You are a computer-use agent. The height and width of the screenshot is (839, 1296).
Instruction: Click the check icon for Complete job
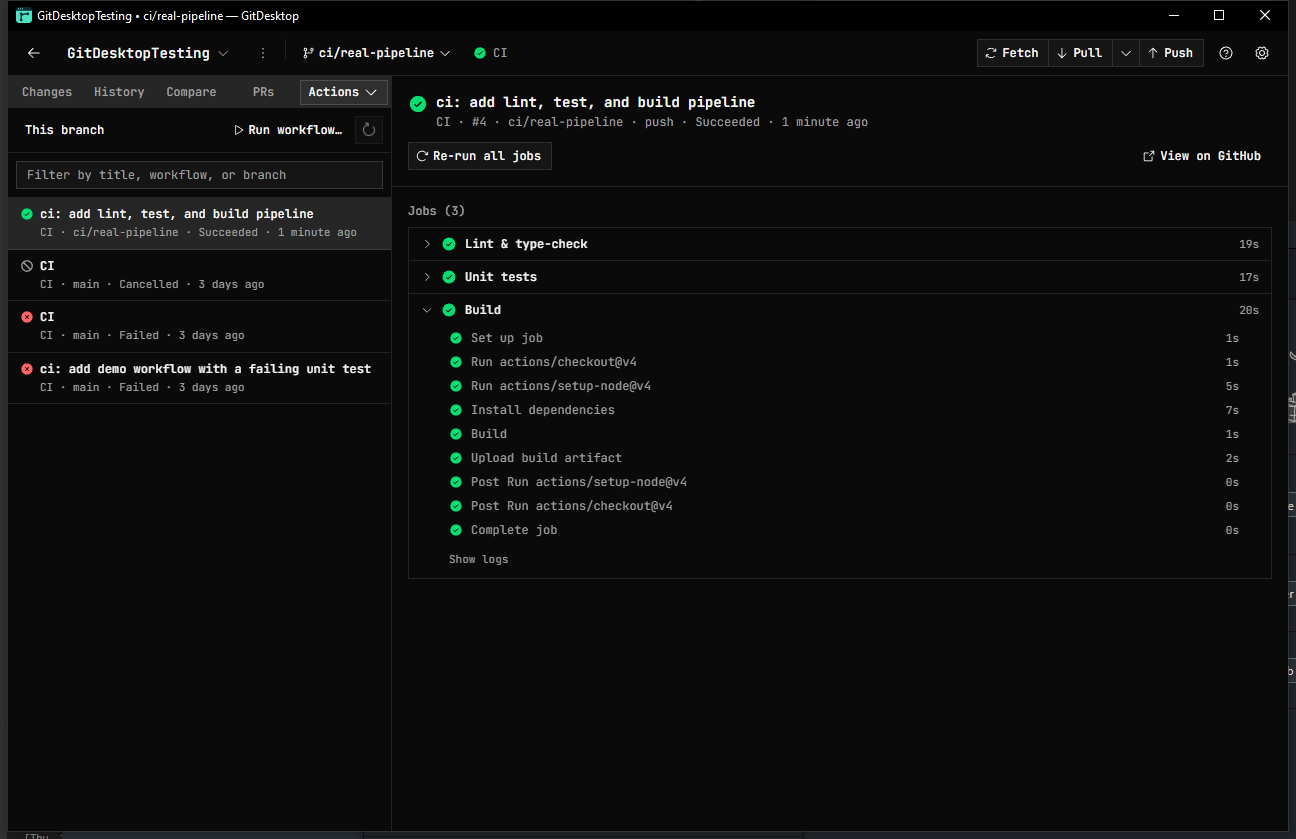tap(456, 530)
